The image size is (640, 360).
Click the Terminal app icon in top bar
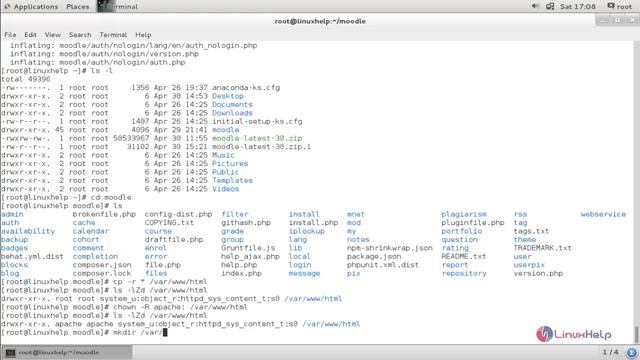[106, 6]
